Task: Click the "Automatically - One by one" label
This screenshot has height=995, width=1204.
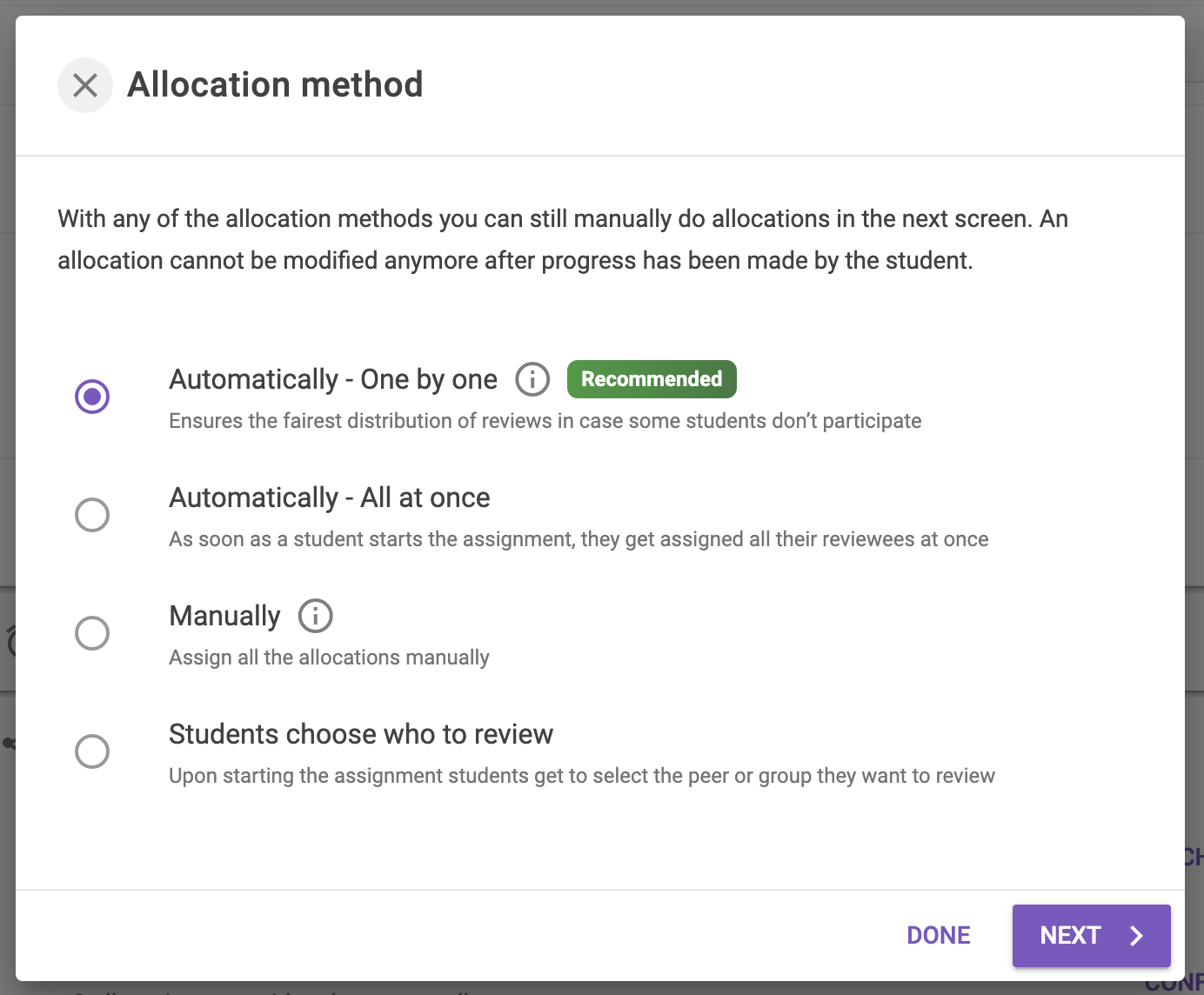Action: pyautogui.click(x=333, y=380)
